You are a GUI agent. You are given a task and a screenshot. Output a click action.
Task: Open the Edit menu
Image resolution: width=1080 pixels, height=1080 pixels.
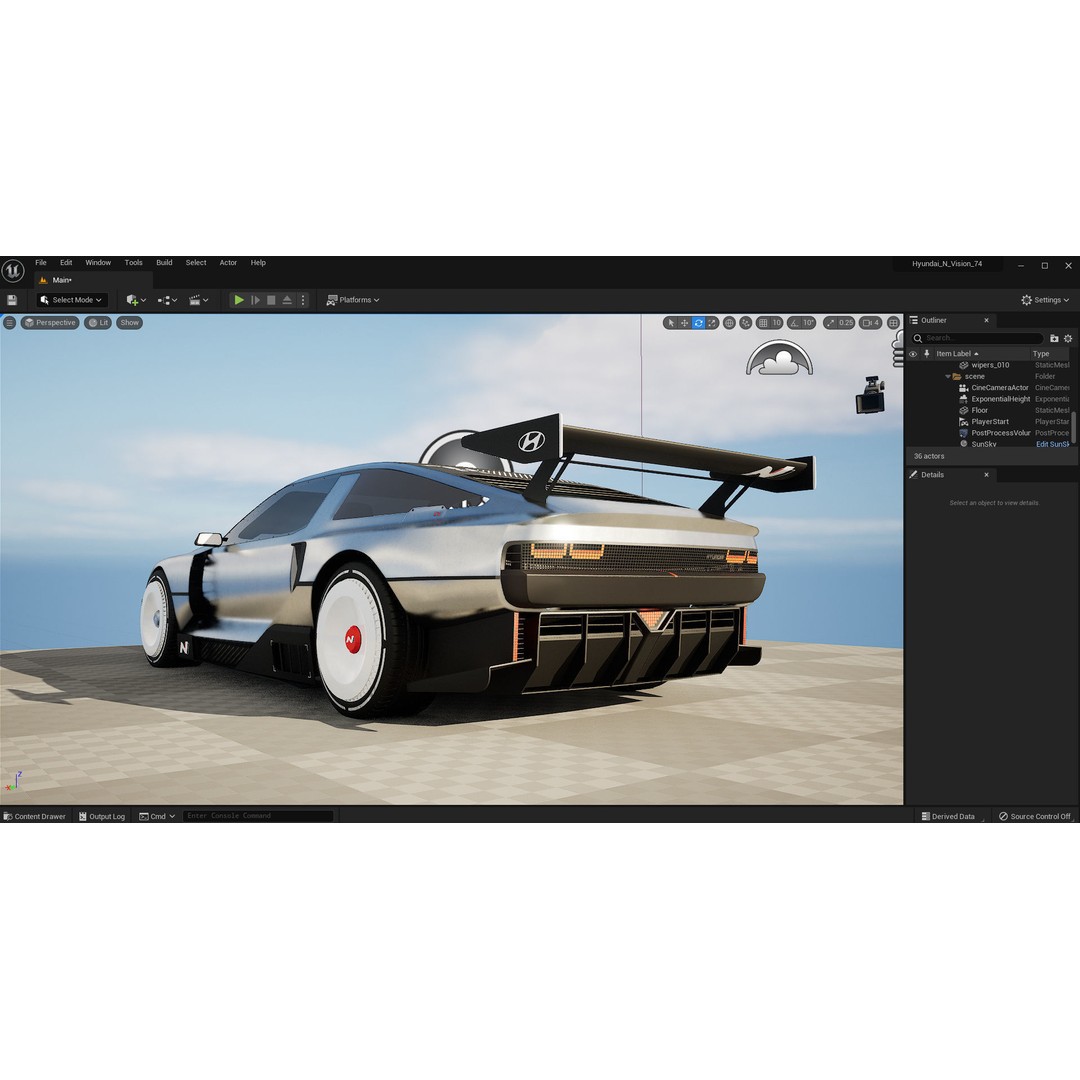pos(66,262)
